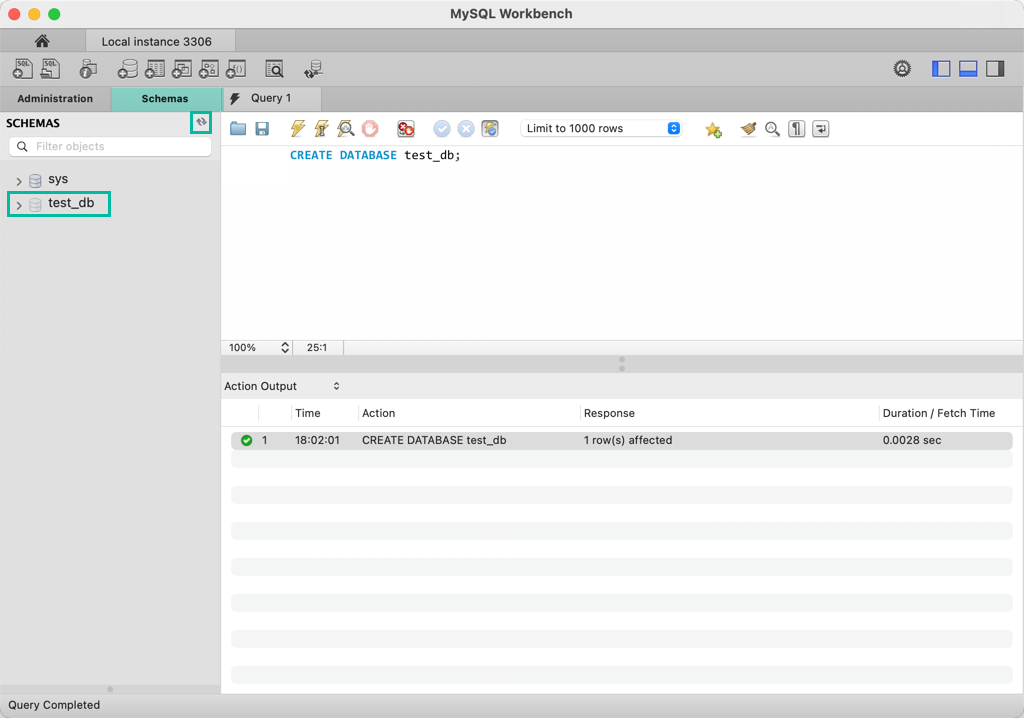
Task: Toggle word wrap in the SQL editor
Action: [x=820, y=129]
